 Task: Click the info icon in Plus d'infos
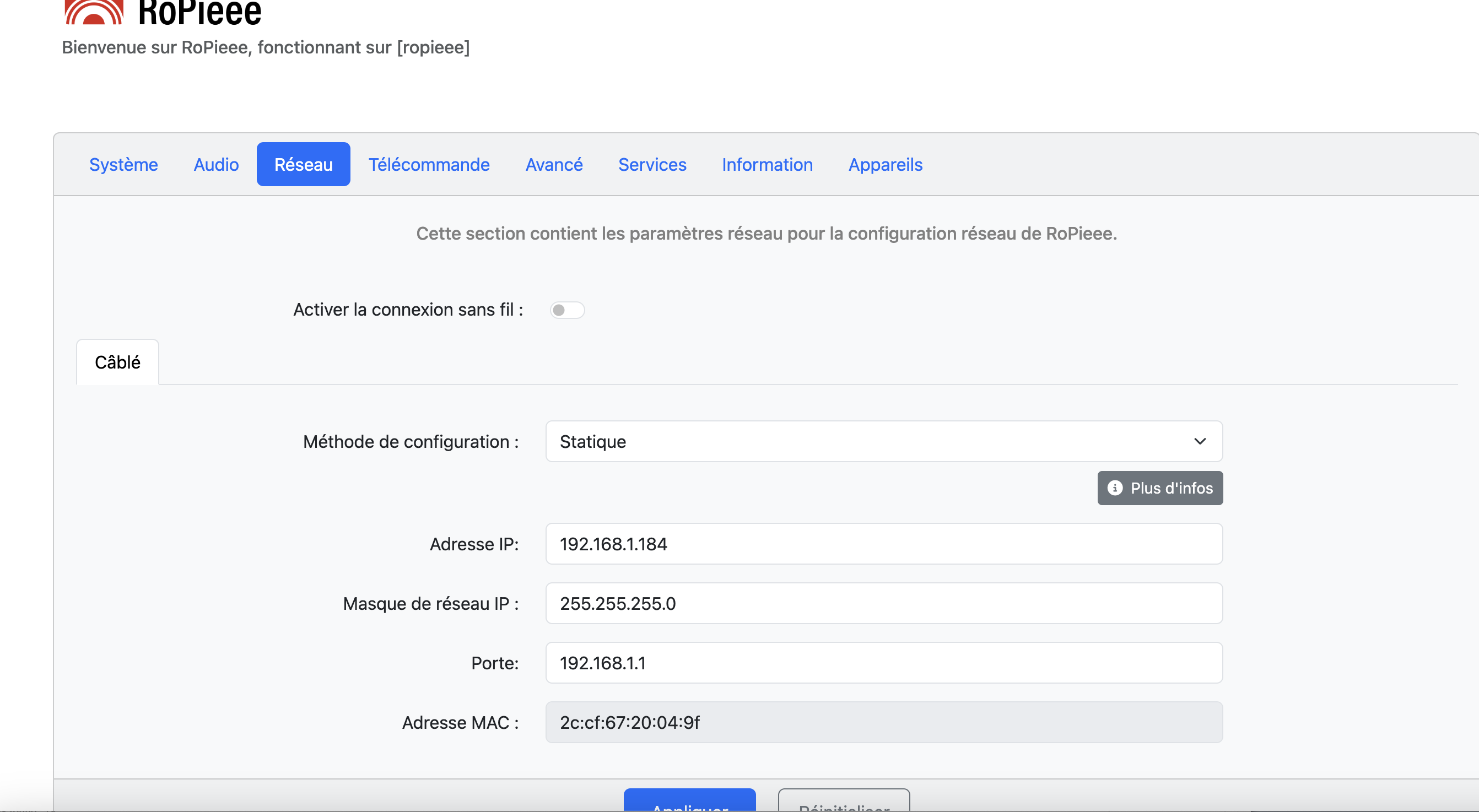1114,488
